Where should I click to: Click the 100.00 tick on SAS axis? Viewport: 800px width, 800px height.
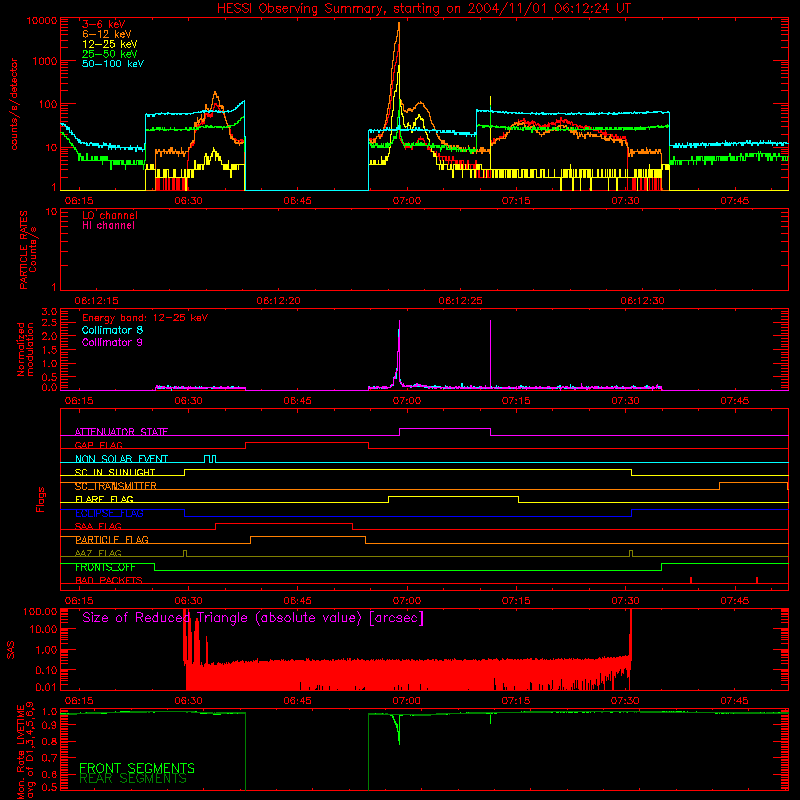point(40,612)
